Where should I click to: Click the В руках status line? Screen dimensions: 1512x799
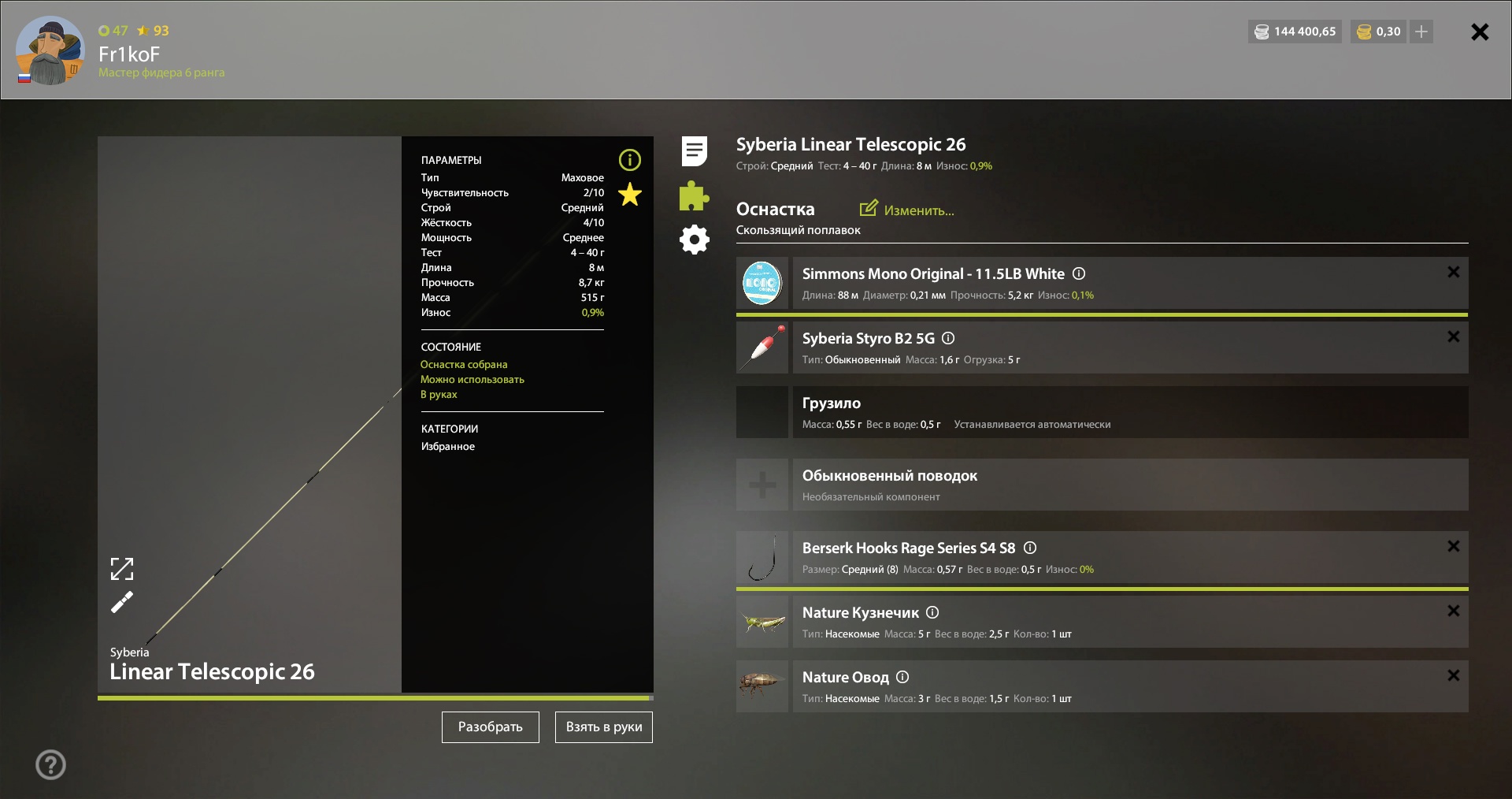point(439,394)
